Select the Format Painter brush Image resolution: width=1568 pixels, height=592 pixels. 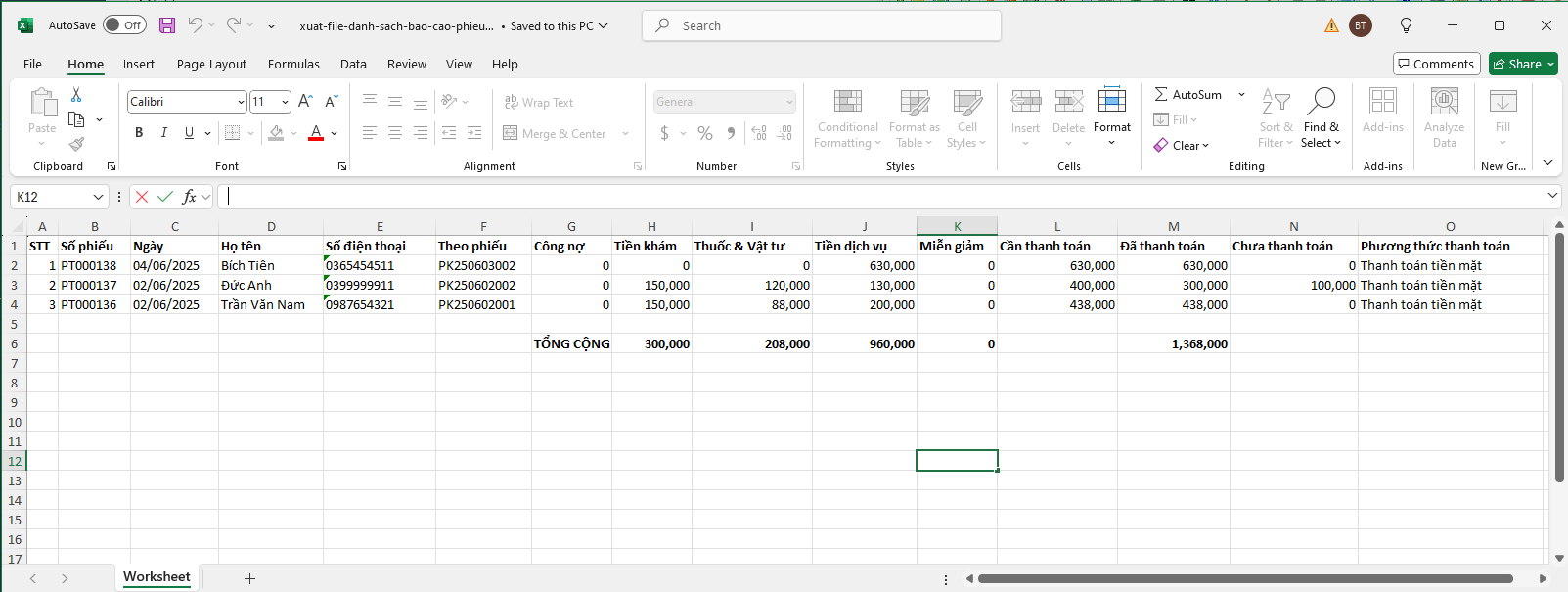pyautogui.click(x=76, y=144)
